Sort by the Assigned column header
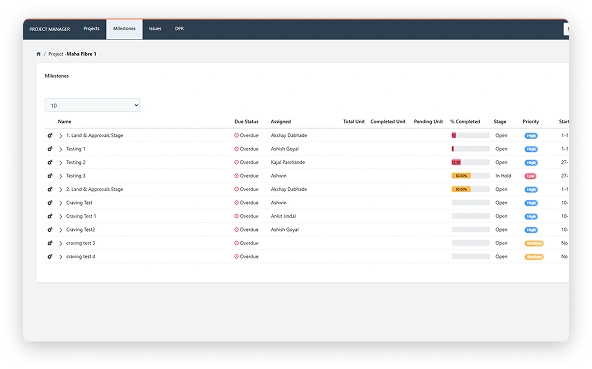This screenshot has height=369, width=592. pos(281,122)
